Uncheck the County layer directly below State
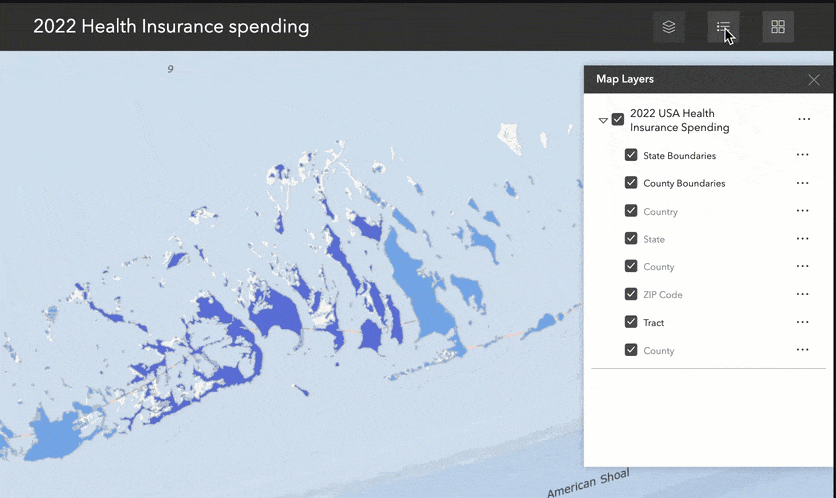836x498 pixels. pos(631,266)
